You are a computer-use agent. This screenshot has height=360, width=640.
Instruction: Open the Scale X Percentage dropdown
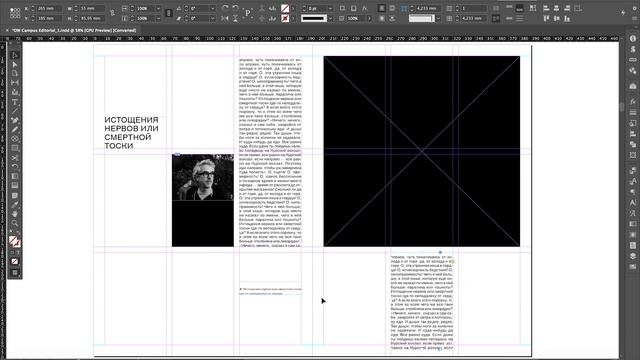coord(158,8)
